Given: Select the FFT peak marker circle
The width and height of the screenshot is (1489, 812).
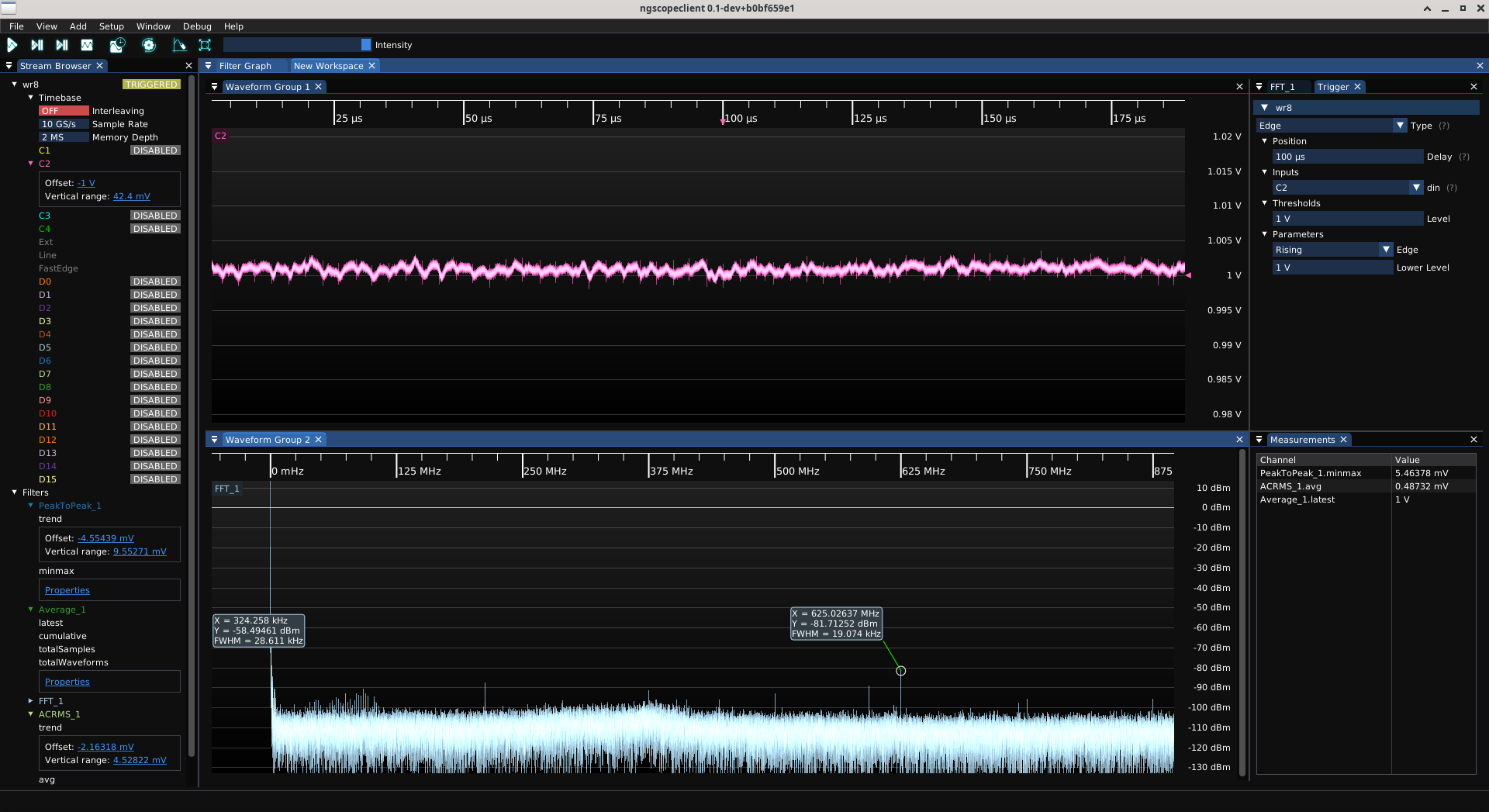Looking at the screenshot, I should point(900,671).
